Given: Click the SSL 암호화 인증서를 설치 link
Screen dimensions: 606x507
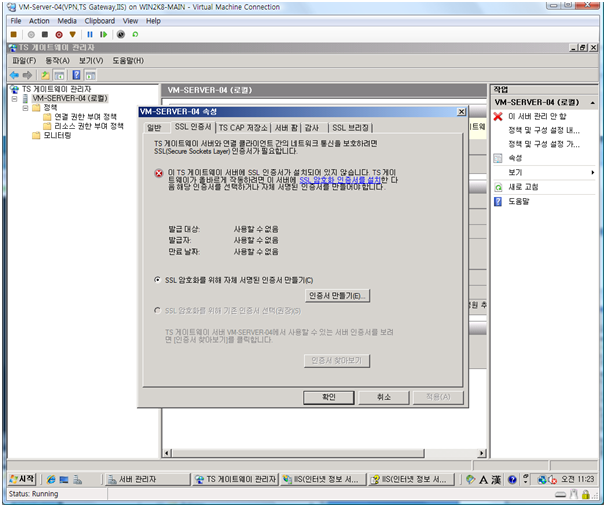Looking at the screenshot, I should tap(340, 180).
